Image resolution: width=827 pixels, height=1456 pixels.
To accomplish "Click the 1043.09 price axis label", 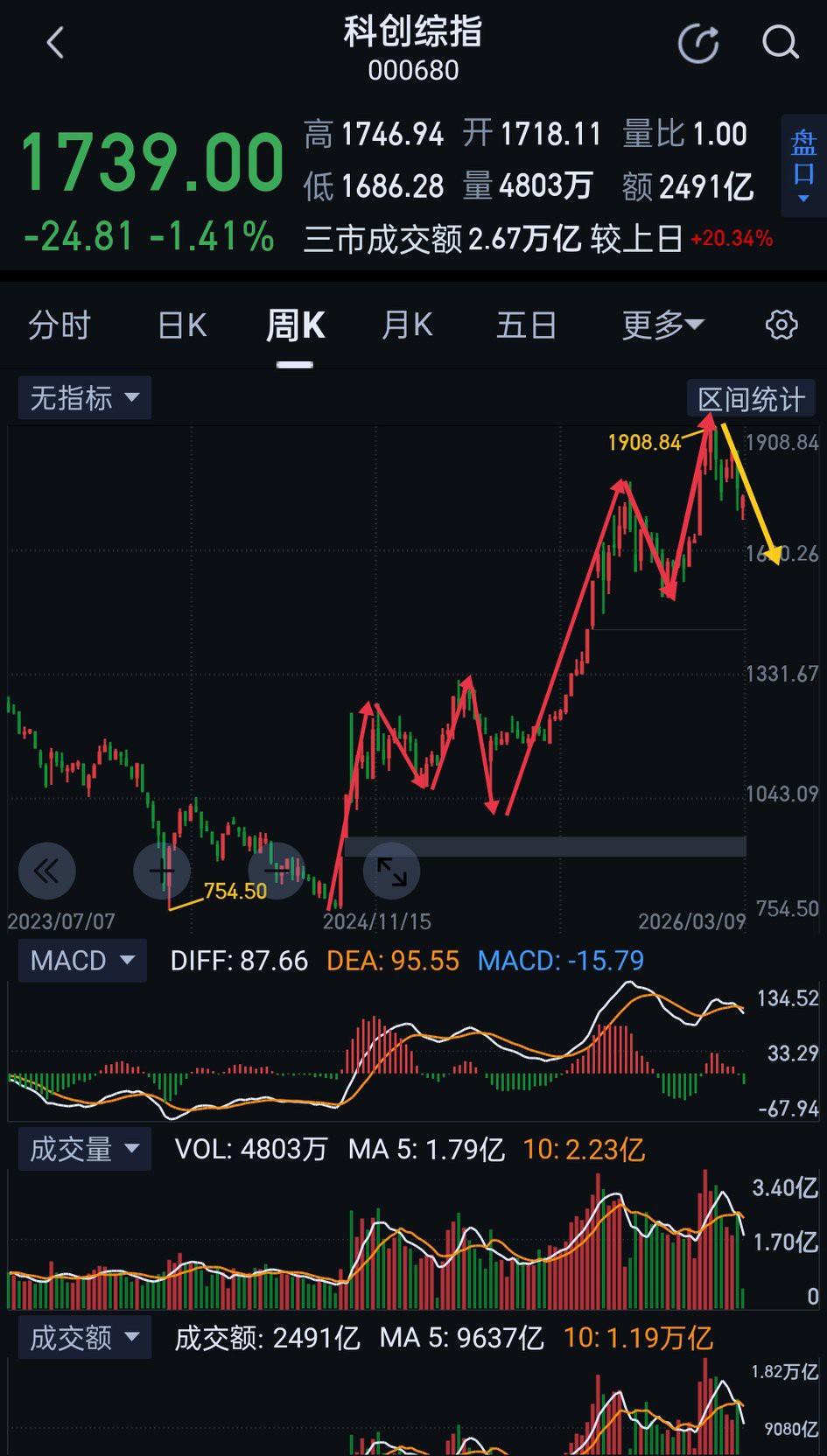I will coord(782,794).
